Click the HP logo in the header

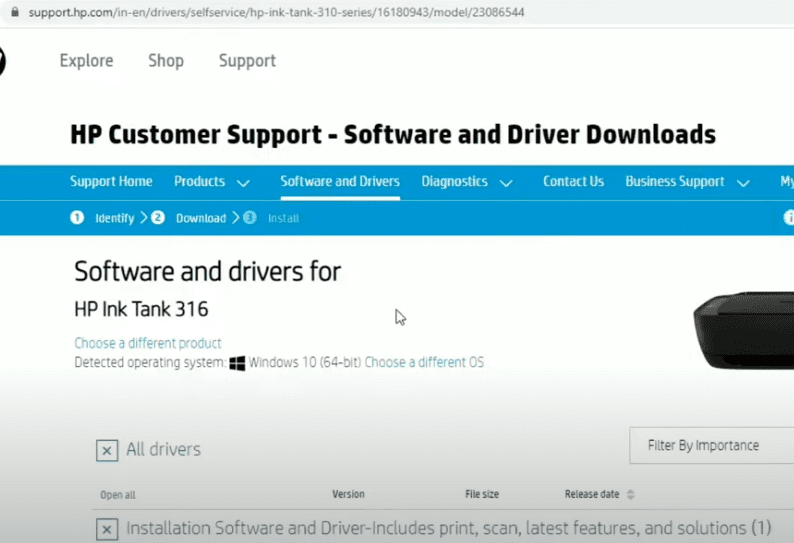(2, 61)
